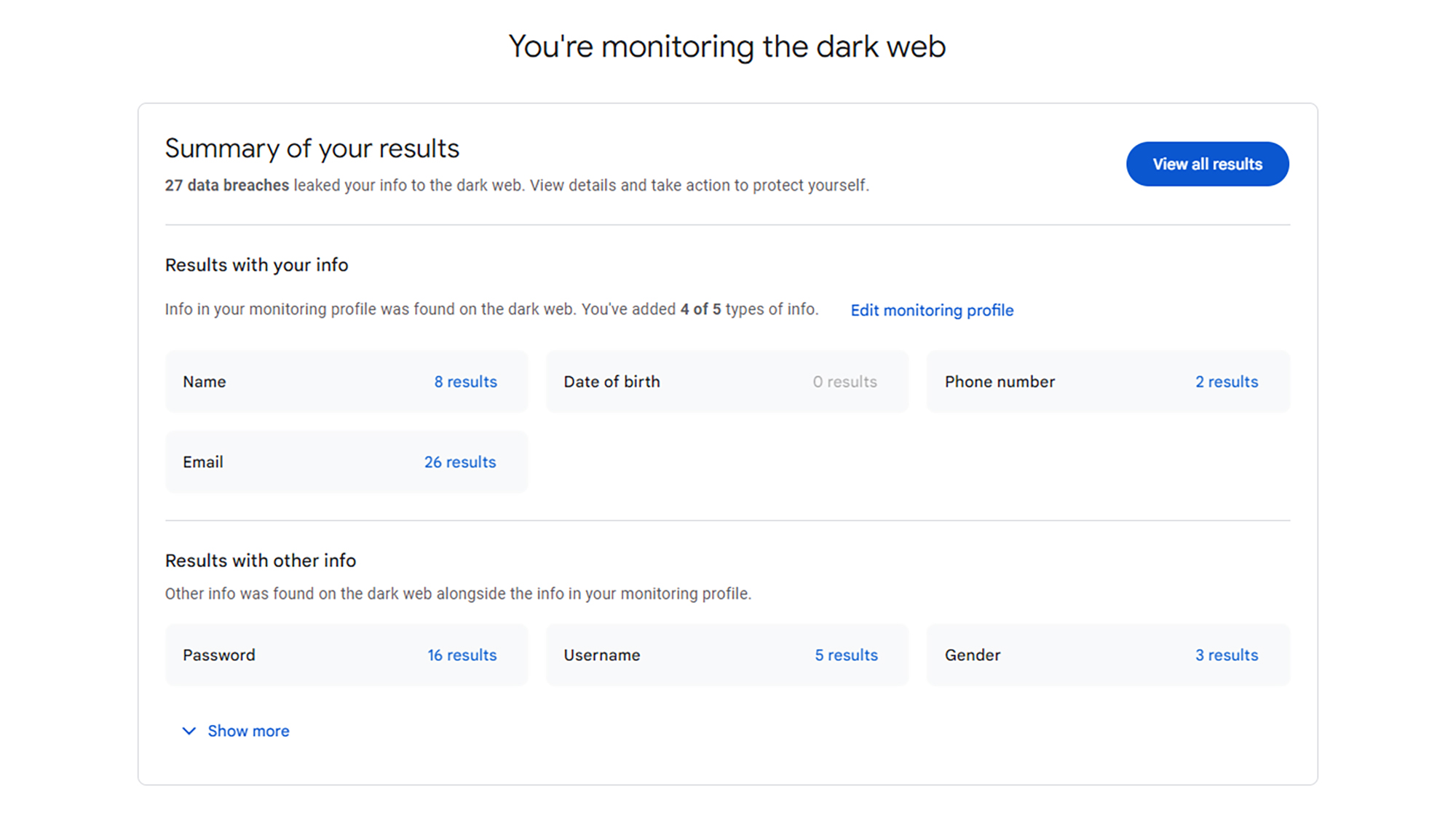Click the chevron icon beside Show more
The image size is (1456, 819).
point(189,730)
